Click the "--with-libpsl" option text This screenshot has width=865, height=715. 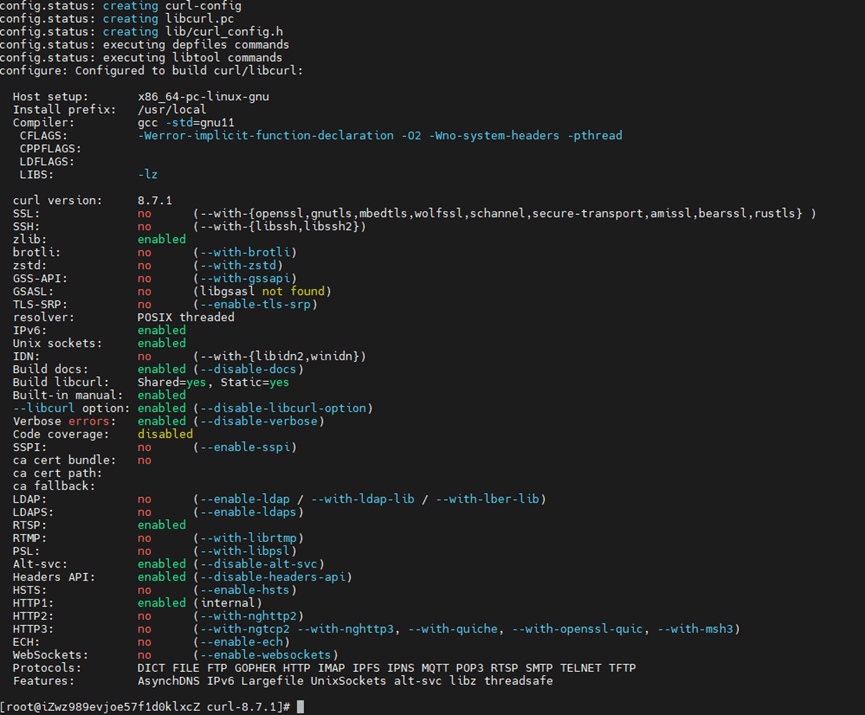(245, 551)
